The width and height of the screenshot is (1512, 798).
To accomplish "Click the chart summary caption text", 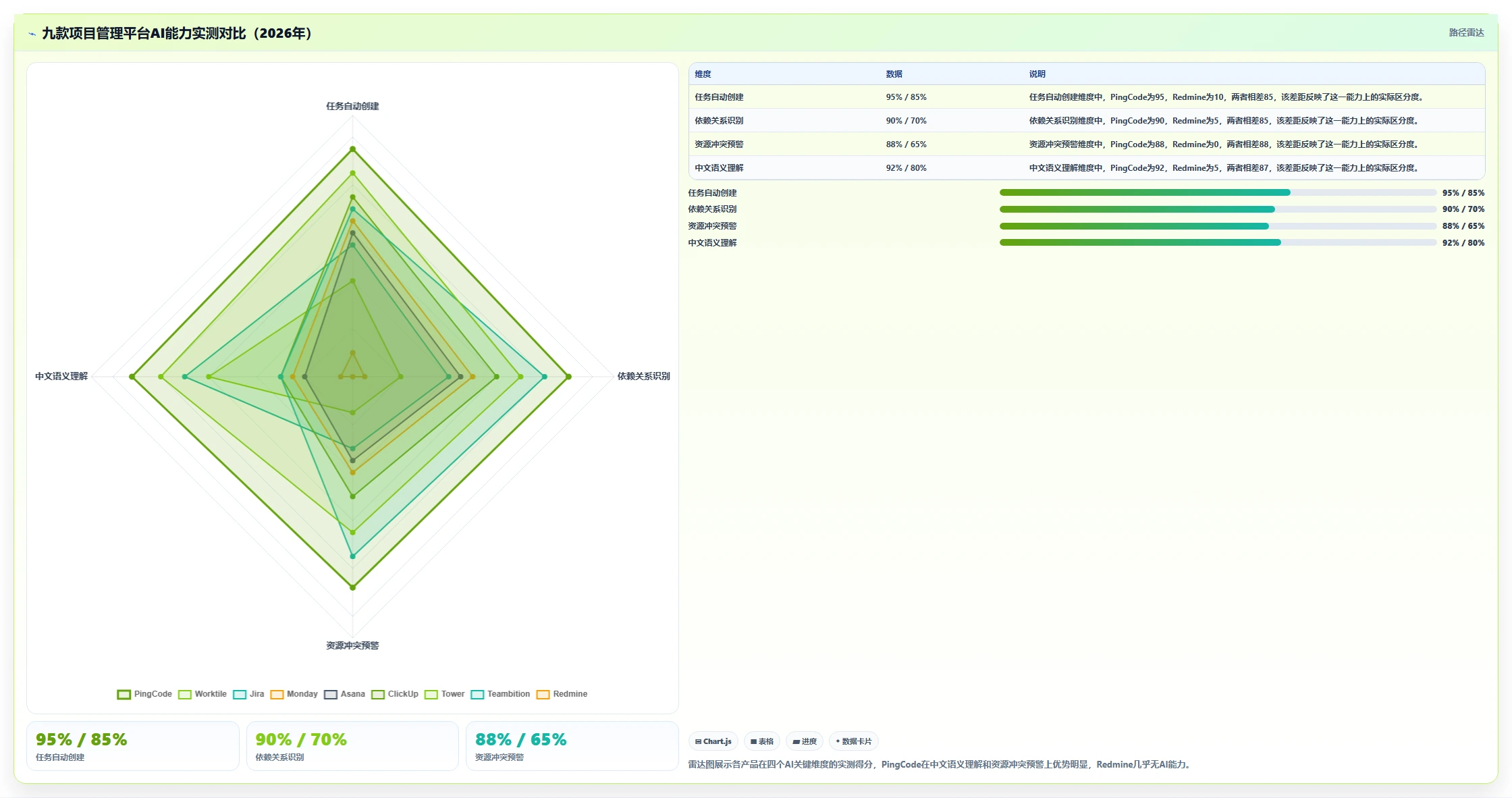I will pos(941,764).
